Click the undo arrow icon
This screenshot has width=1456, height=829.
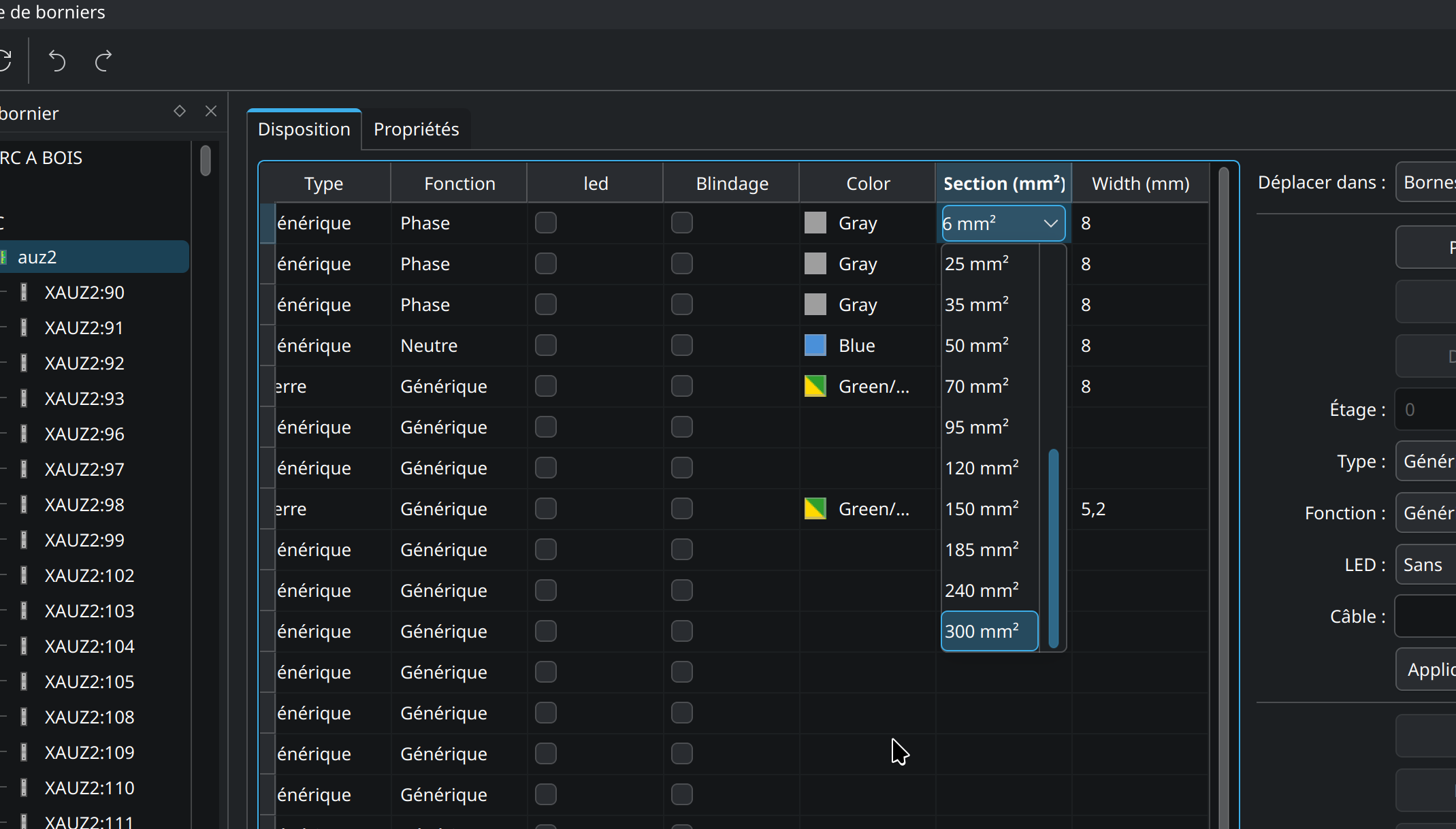click(57, 61)
